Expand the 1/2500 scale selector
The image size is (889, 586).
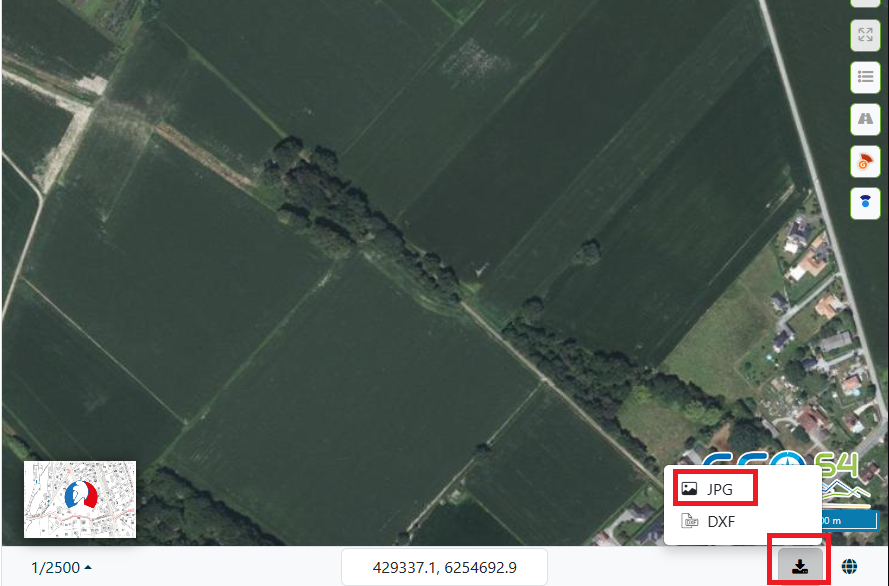tap(61, 567)
